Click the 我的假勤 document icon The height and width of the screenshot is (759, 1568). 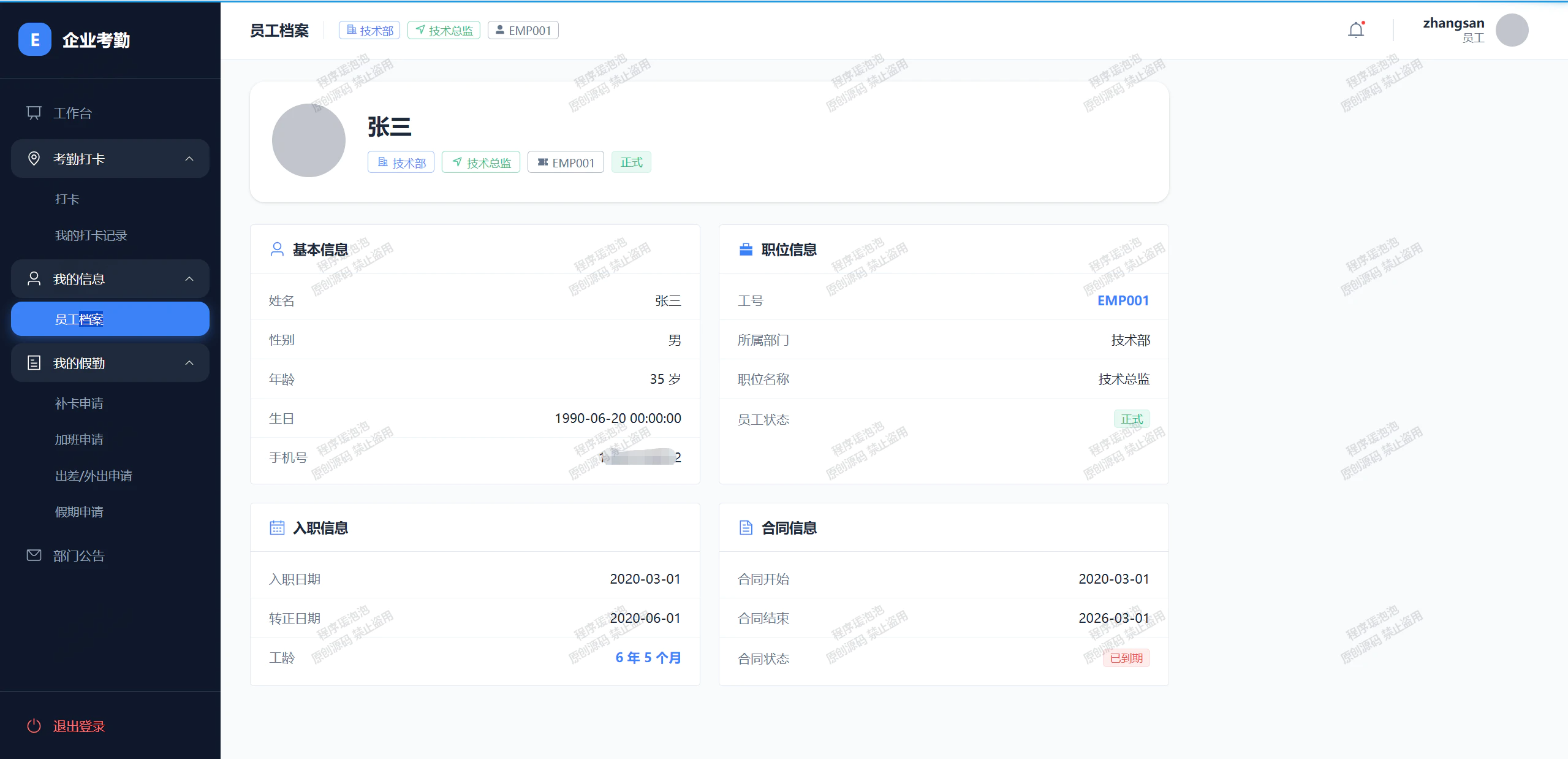(x=34, y=363)
